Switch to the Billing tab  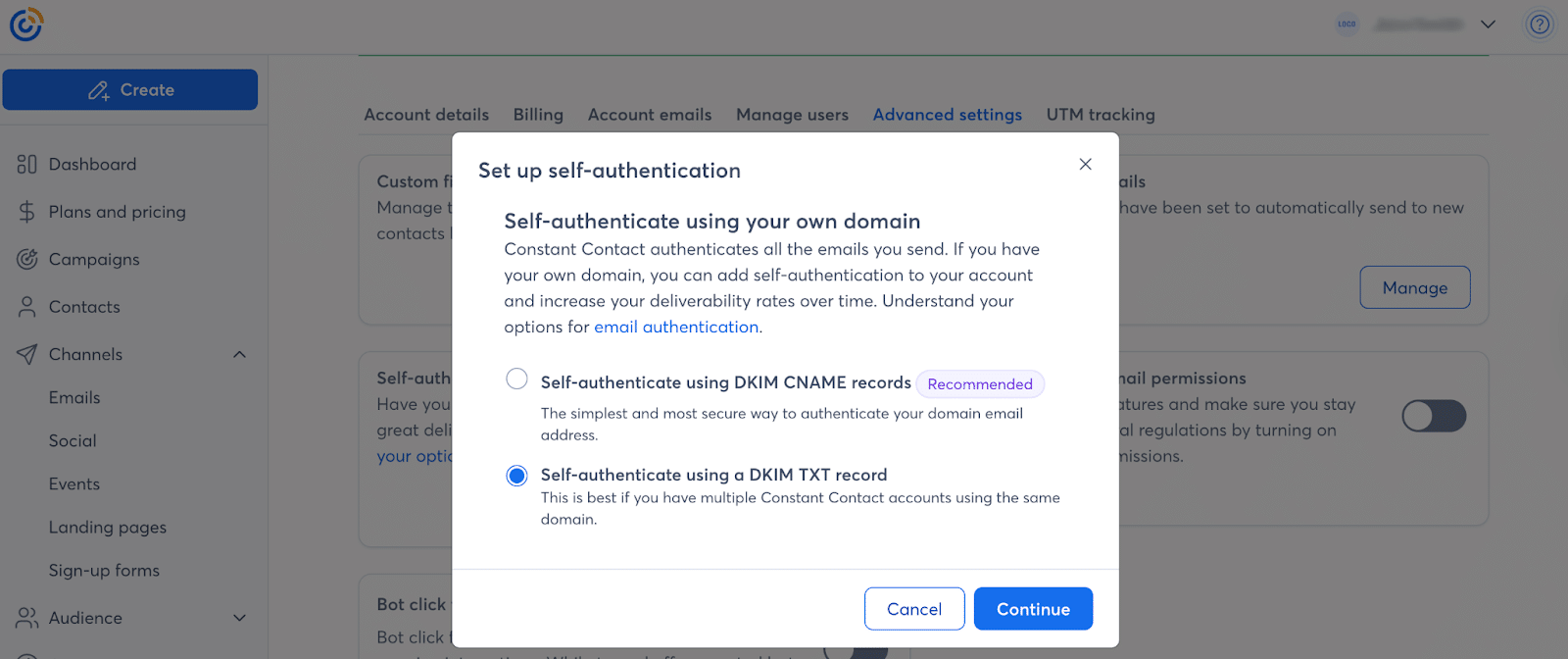point(538,115)
